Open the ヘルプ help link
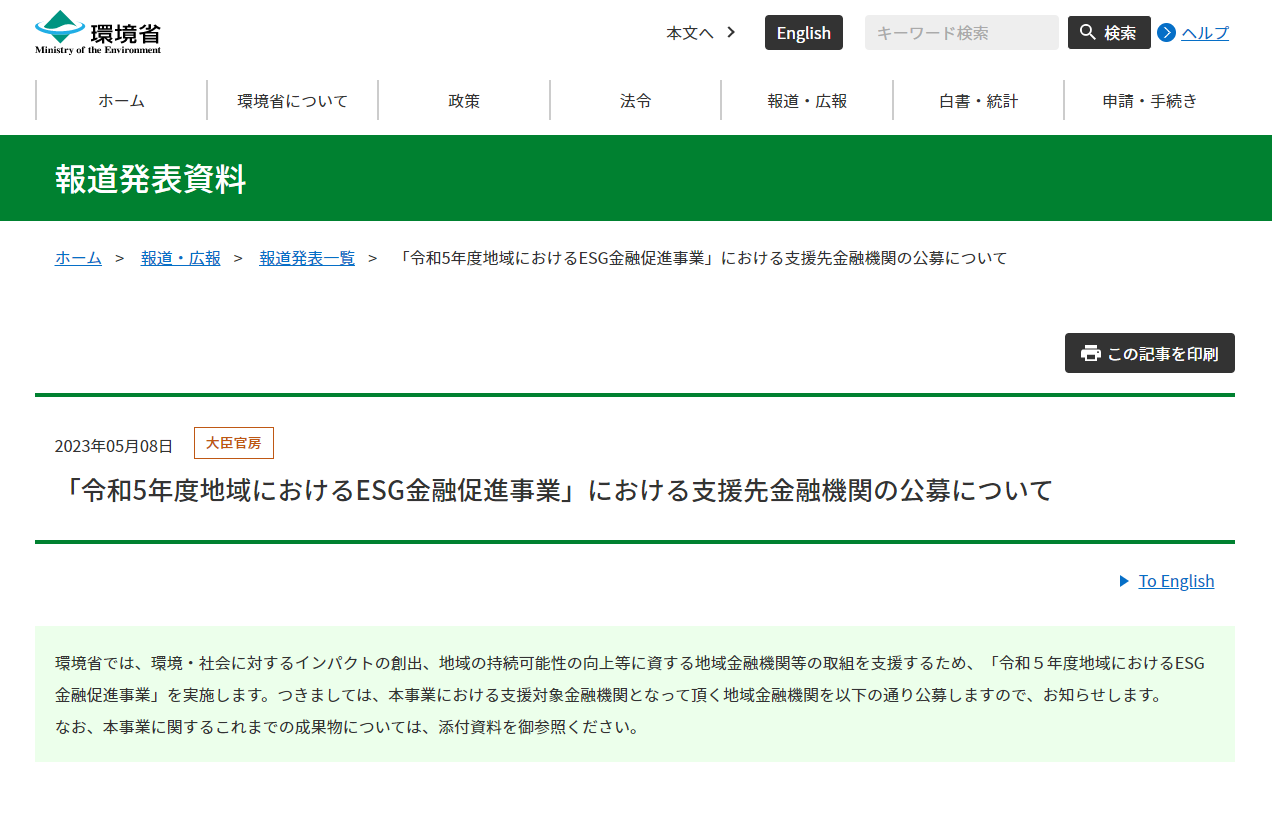Screen dimensions: 1272x828 tap(1205, 33)
